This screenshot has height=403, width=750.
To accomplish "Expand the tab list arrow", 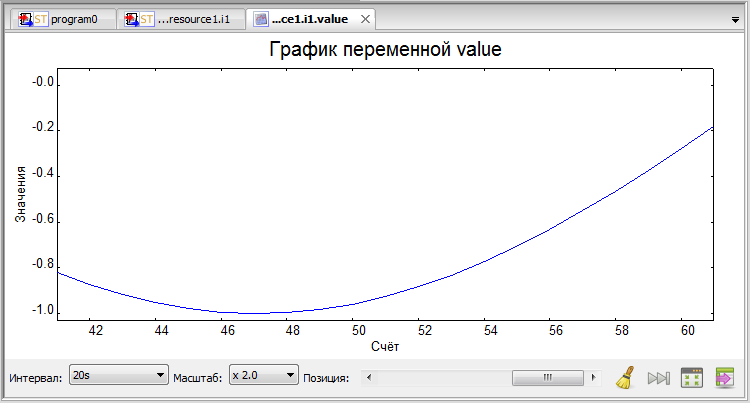I will (732, 20).
